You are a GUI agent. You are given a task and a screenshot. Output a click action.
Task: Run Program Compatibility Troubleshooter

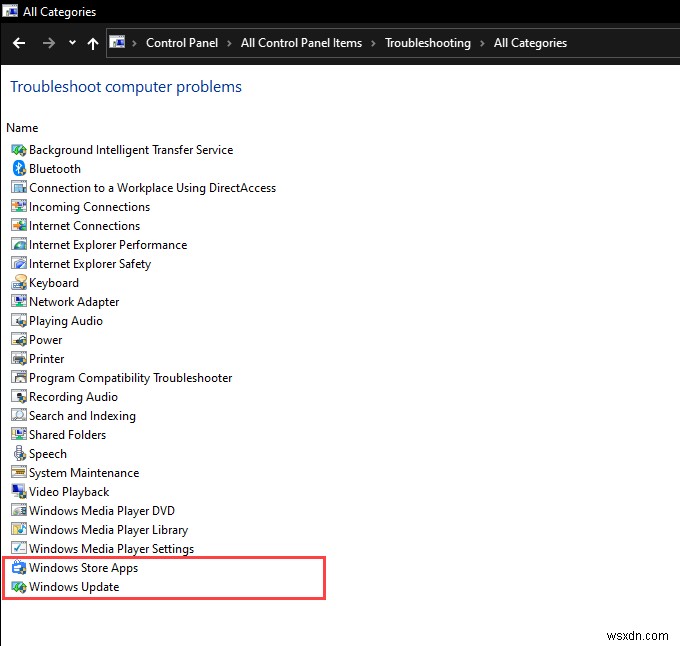[131, 378]
